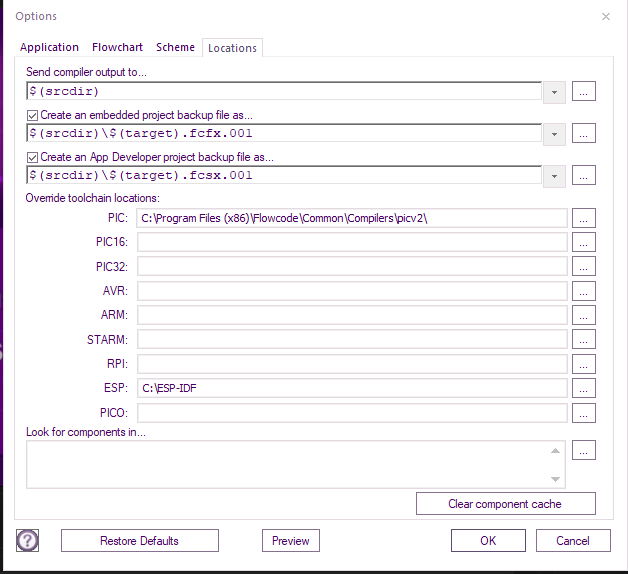Screen dimensions: 628x574
Task: Open the Flowchart tab
Action: click(117, 47)
